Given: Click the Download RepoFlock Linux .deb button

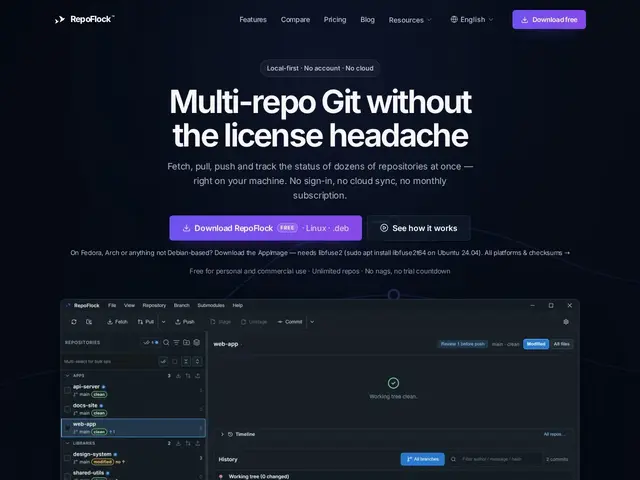Looking at the screenshot, I should tap(265, 228).
